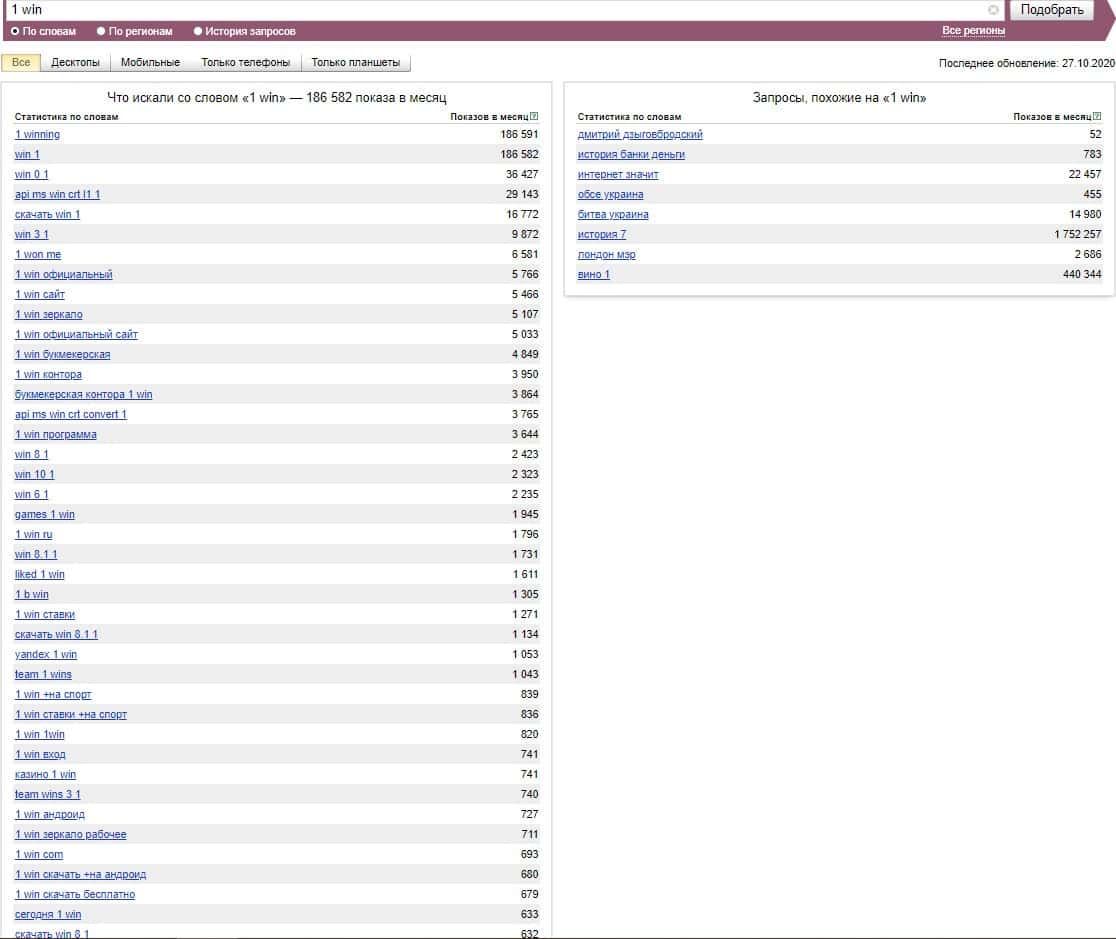
Task: Clear the search field with the X icon
Action: point(993,10)
